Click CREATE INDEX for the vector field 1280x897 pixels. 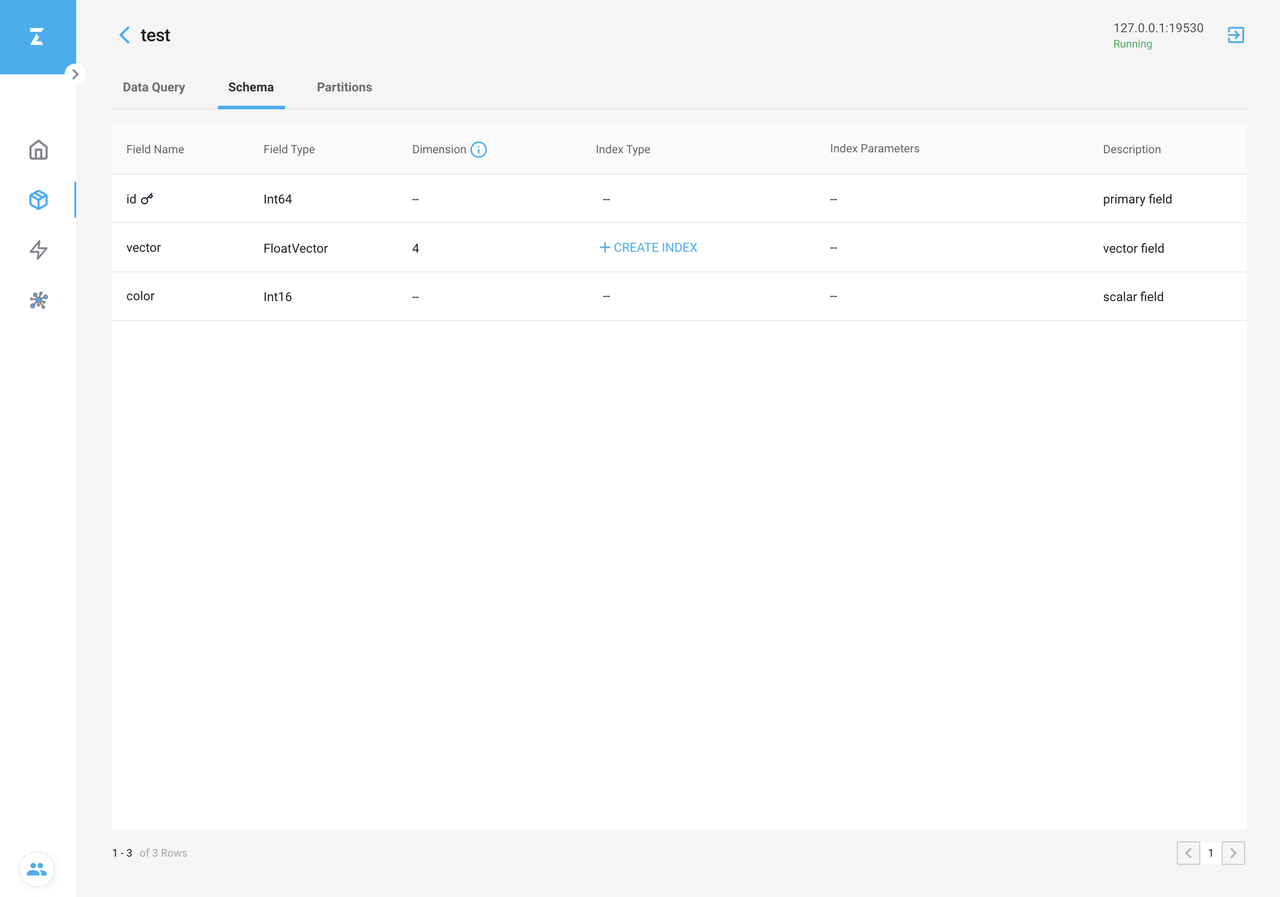648,247
